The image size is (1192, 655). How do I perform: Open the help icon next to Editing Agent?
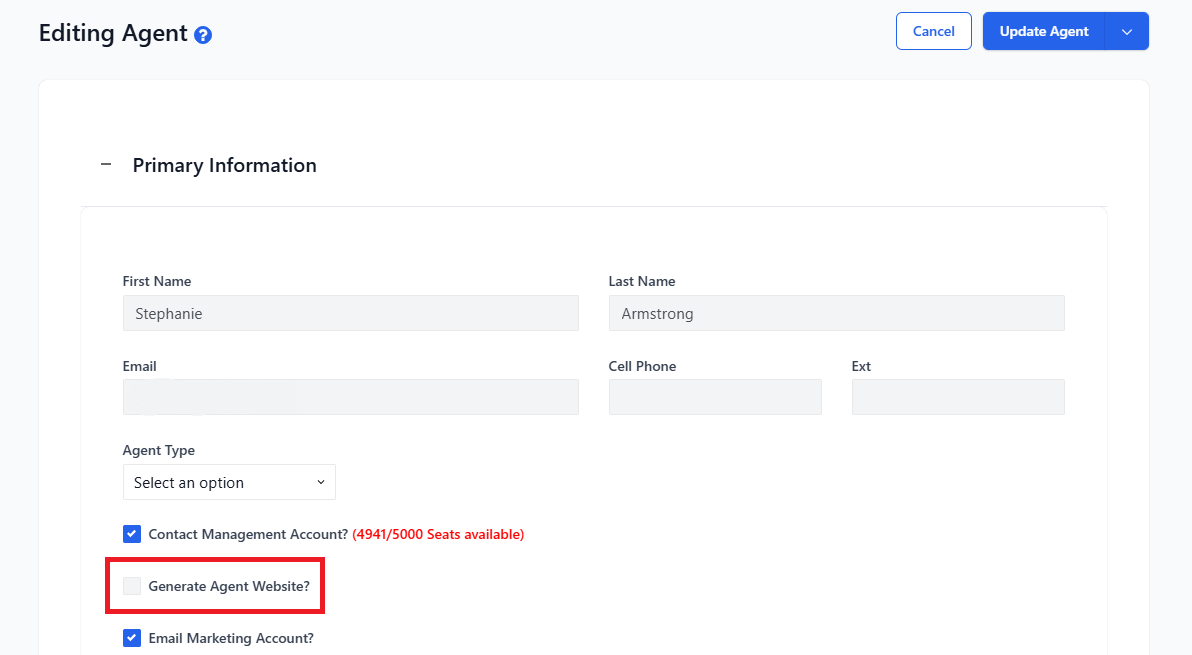(x=203, y=33)
